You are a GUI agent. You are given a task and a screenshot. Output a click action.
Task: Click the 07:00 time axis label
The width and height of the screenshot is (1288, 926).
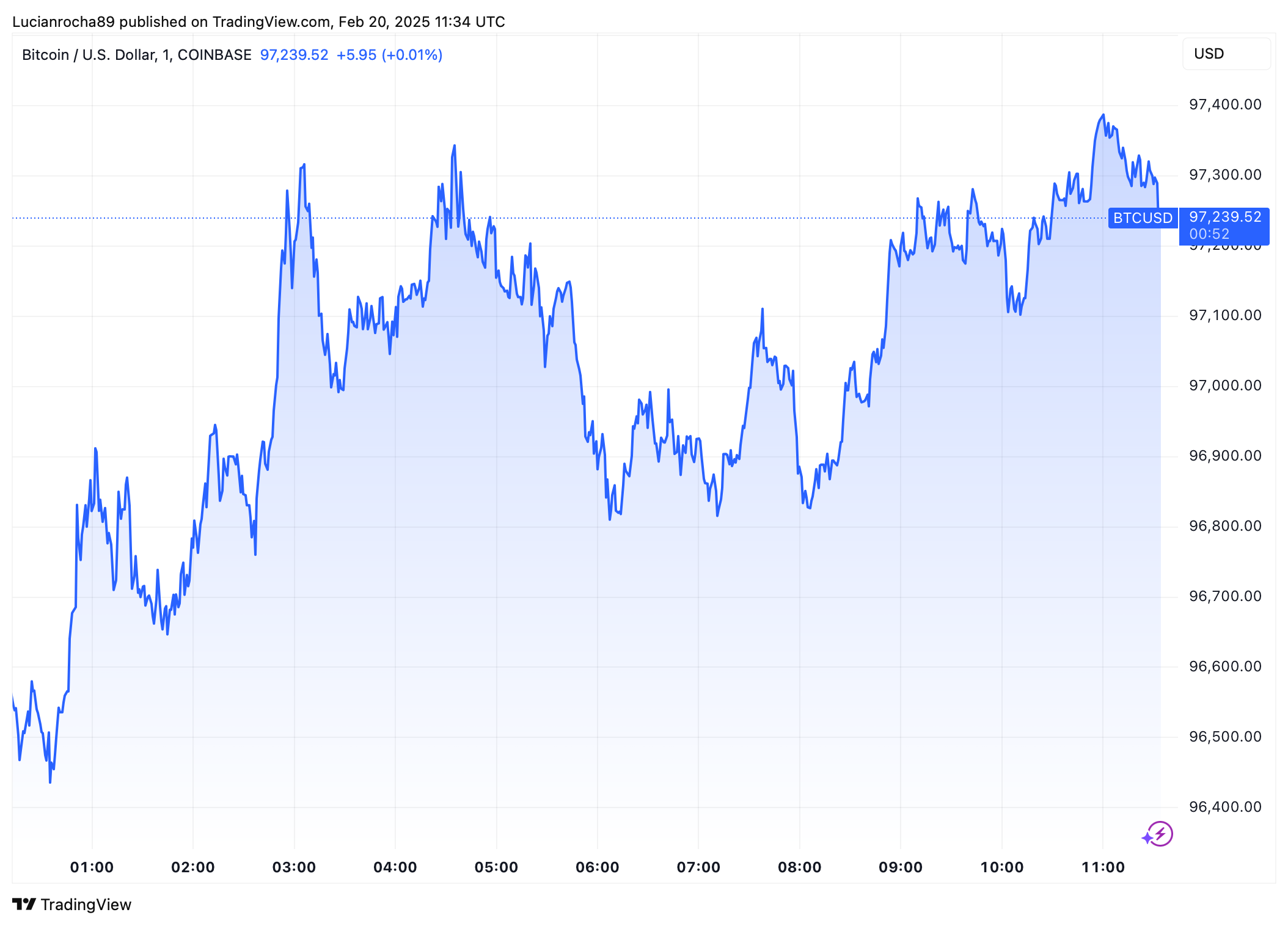698,867
